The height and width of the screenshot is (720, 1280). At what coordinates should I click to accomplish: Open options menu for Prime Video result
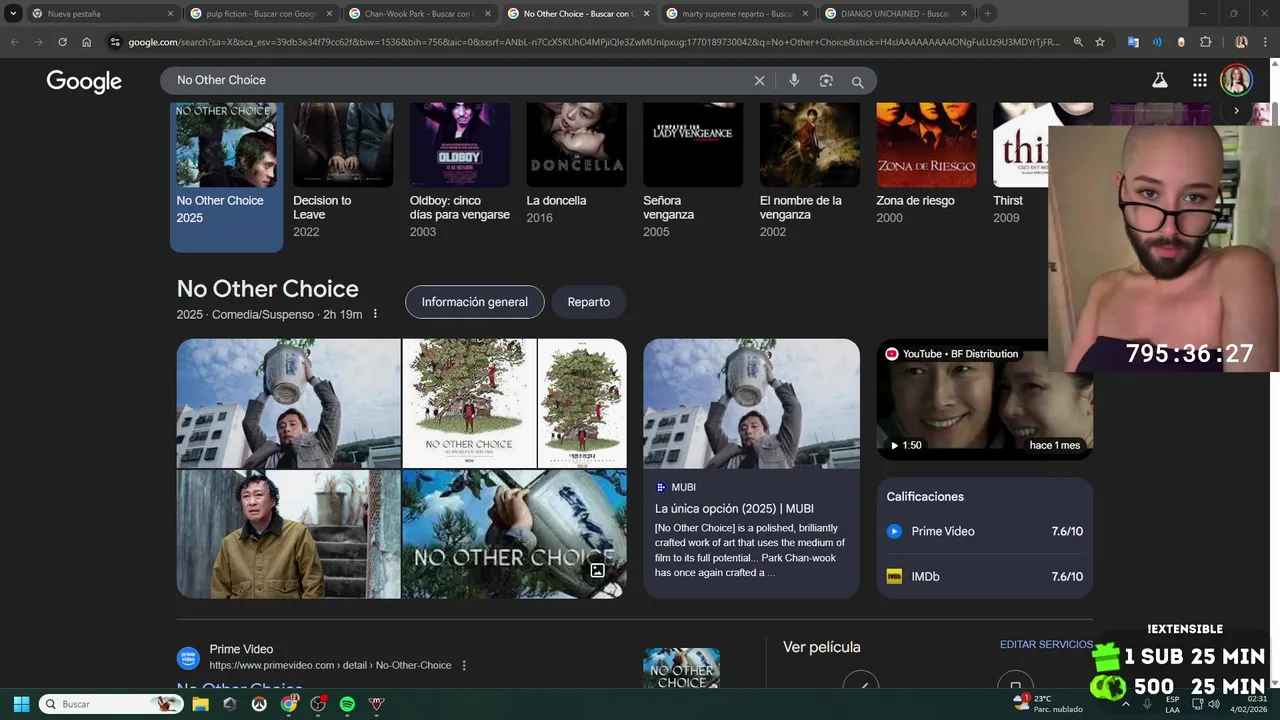[x=464, y=666]
